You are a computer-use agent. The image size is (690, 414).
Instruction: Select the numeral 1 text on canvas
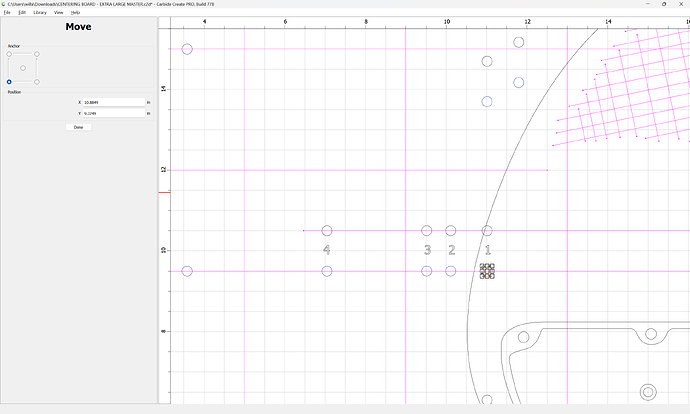(x=488, y=250)
